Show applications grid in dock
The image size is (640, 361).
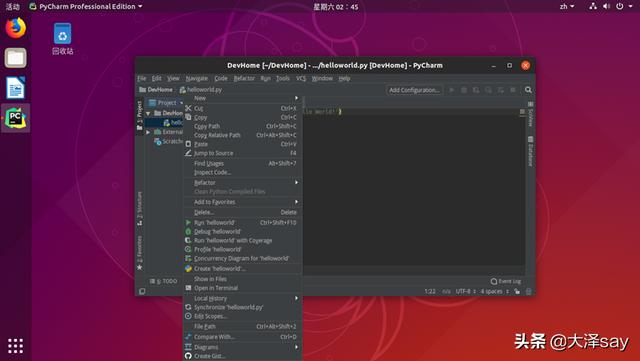point(16,345)
